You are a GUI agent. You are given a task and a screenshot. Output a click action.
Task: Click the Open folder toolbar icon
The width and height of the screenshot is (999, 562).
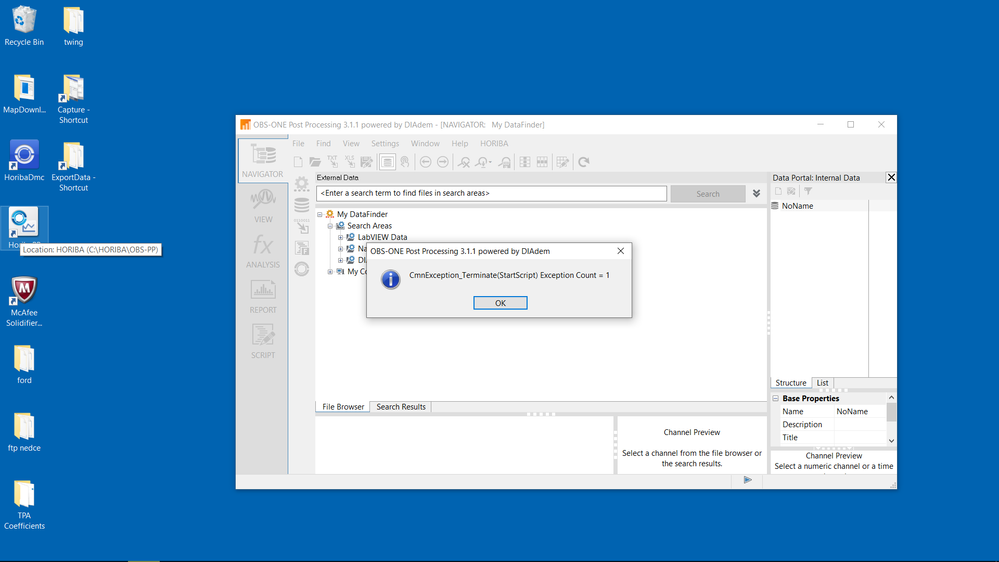315,162
